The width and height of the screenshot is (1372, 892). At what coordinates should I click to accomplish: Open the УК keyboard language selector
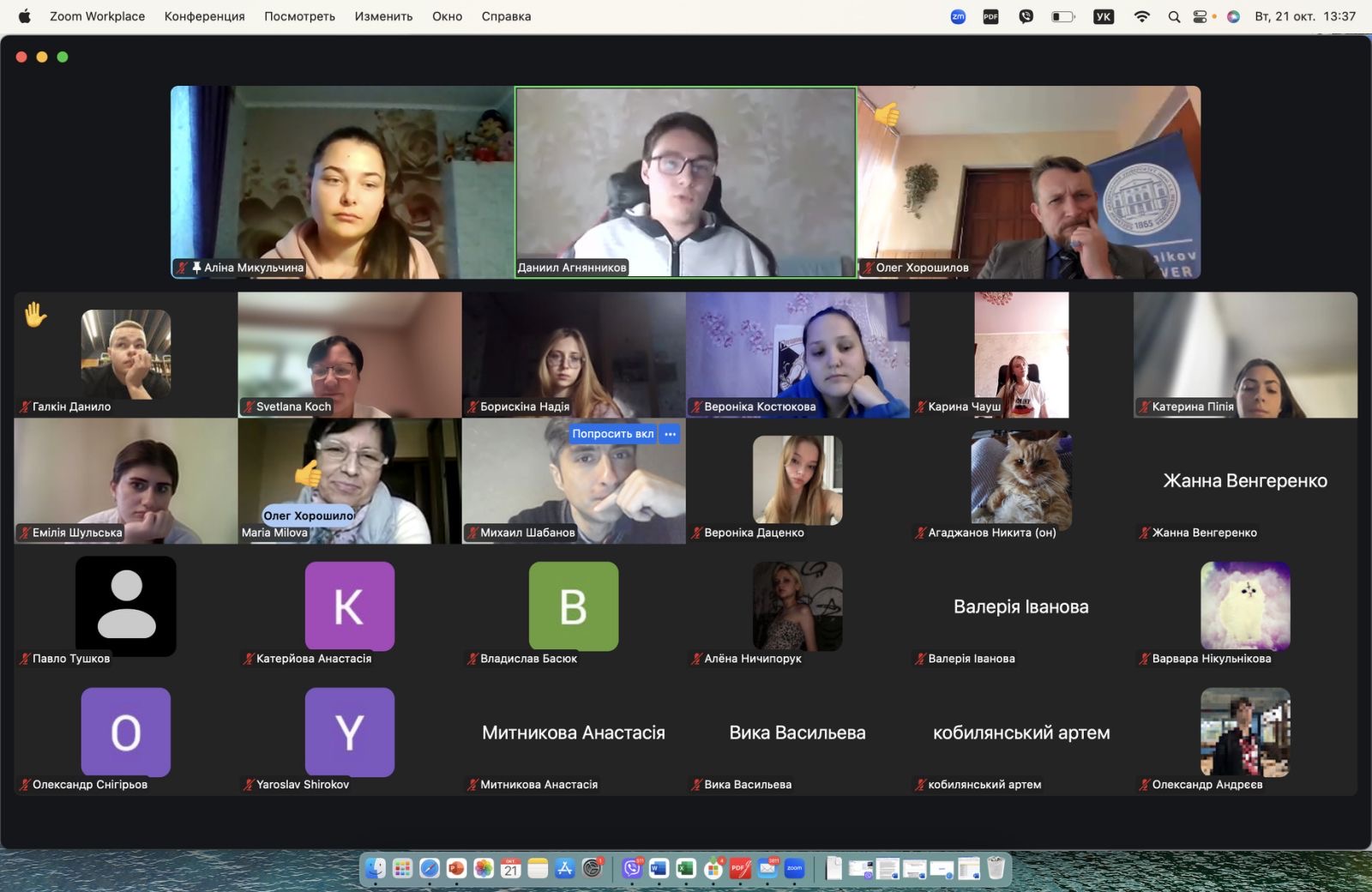tap(1104, 16)
